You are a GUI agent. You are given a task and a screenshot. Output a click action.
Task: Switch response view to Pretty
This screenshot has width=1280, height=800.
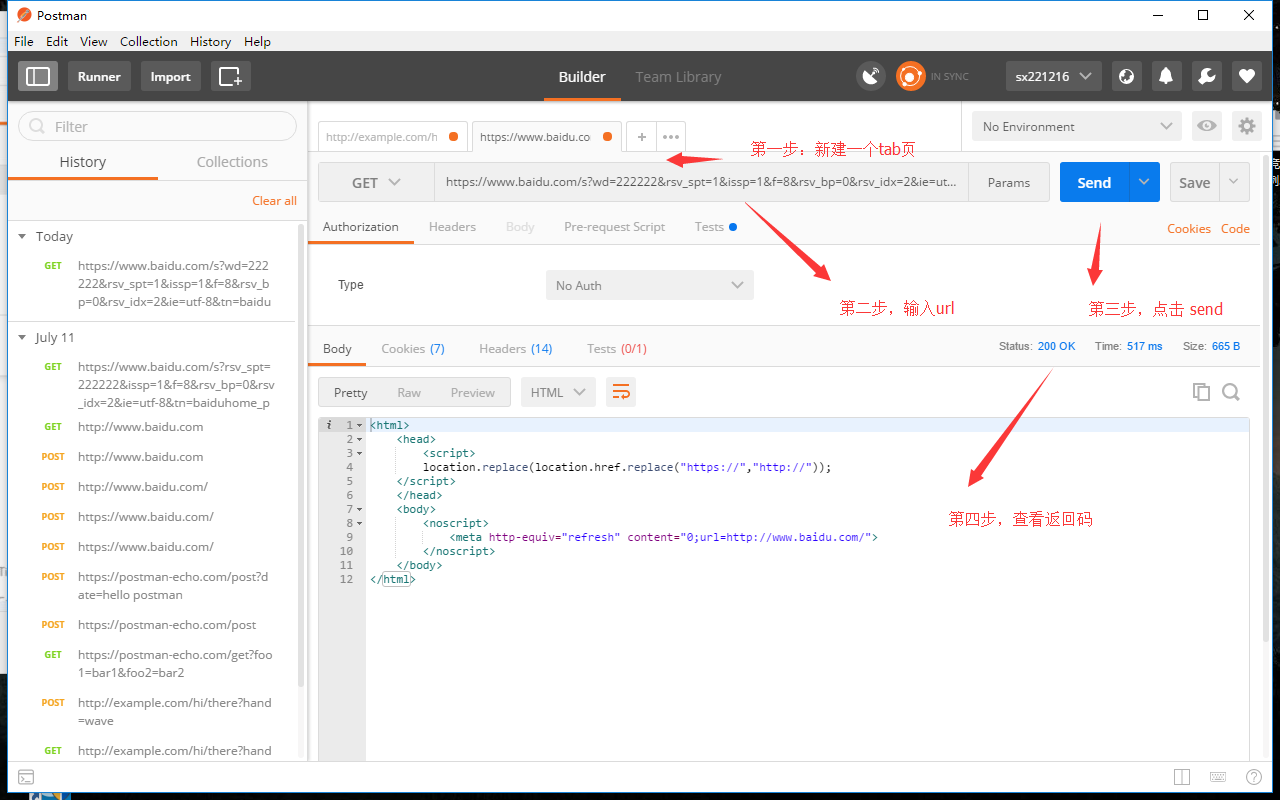[351, 392]
